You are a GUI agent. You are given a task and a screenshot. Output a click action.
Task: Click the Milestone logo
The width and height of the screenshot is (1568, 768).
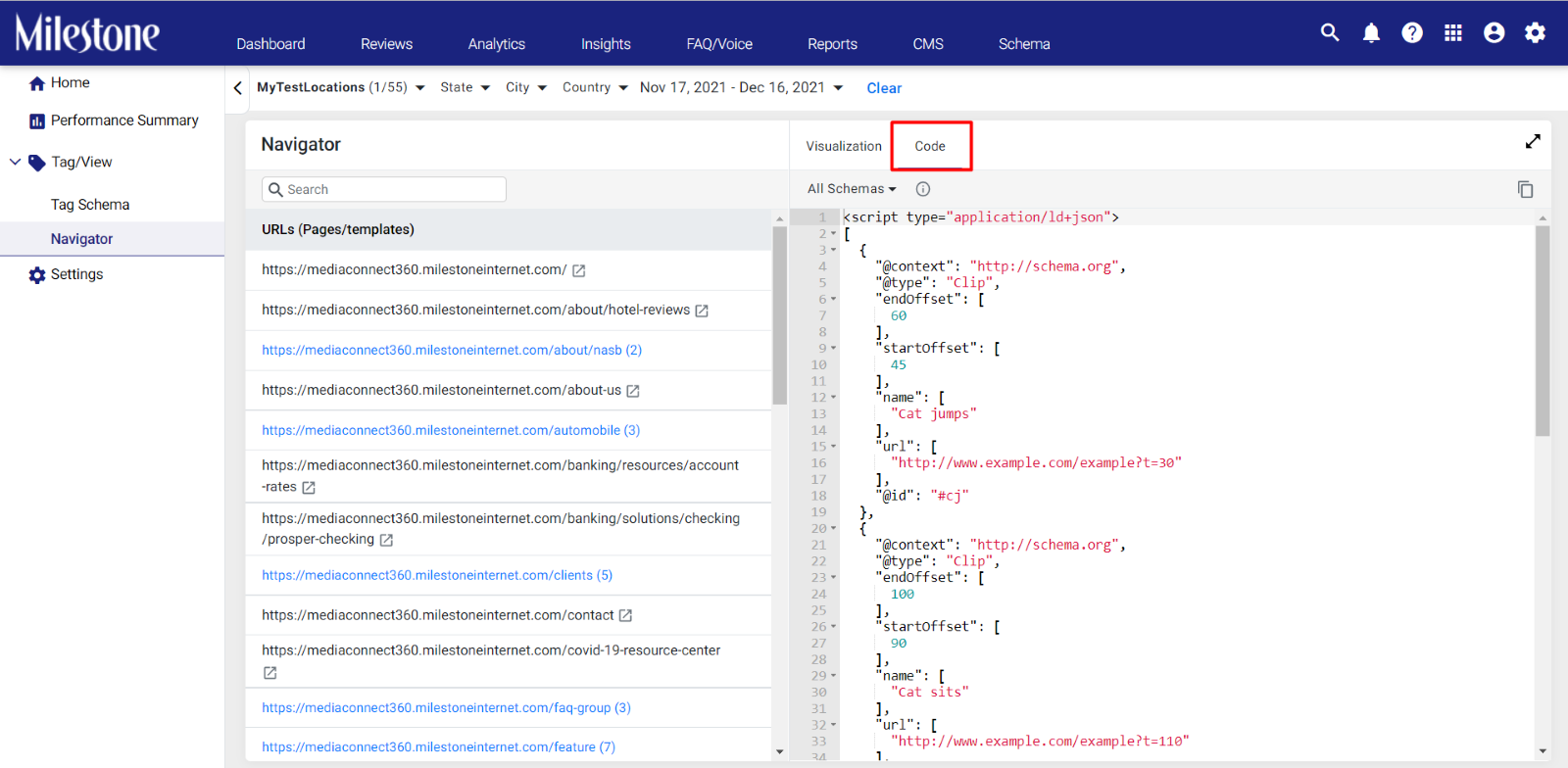pos(87,33)
